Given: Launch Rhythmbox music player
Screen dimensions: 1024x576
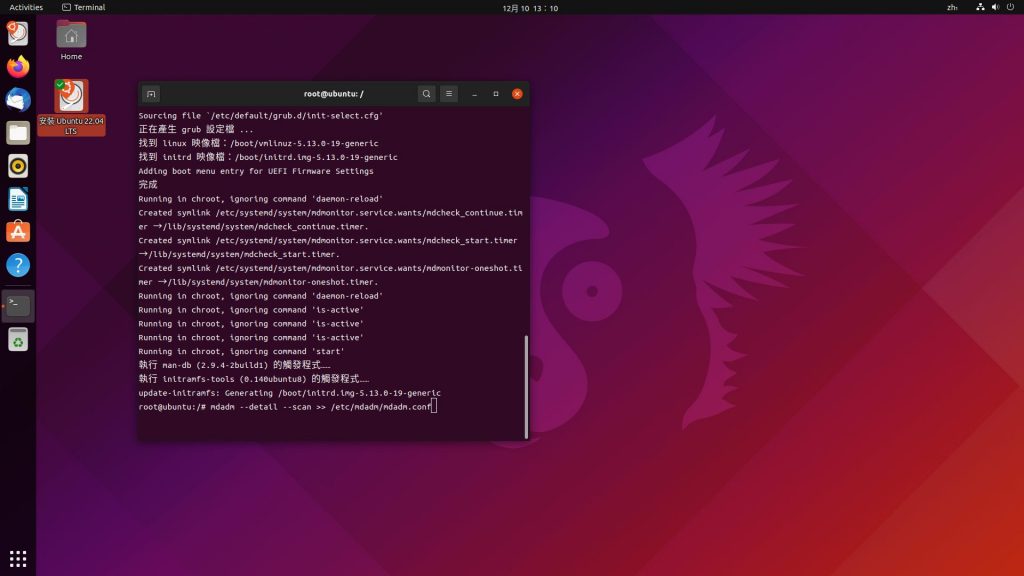Looking at the screenshot, I should tap(18, 166).
